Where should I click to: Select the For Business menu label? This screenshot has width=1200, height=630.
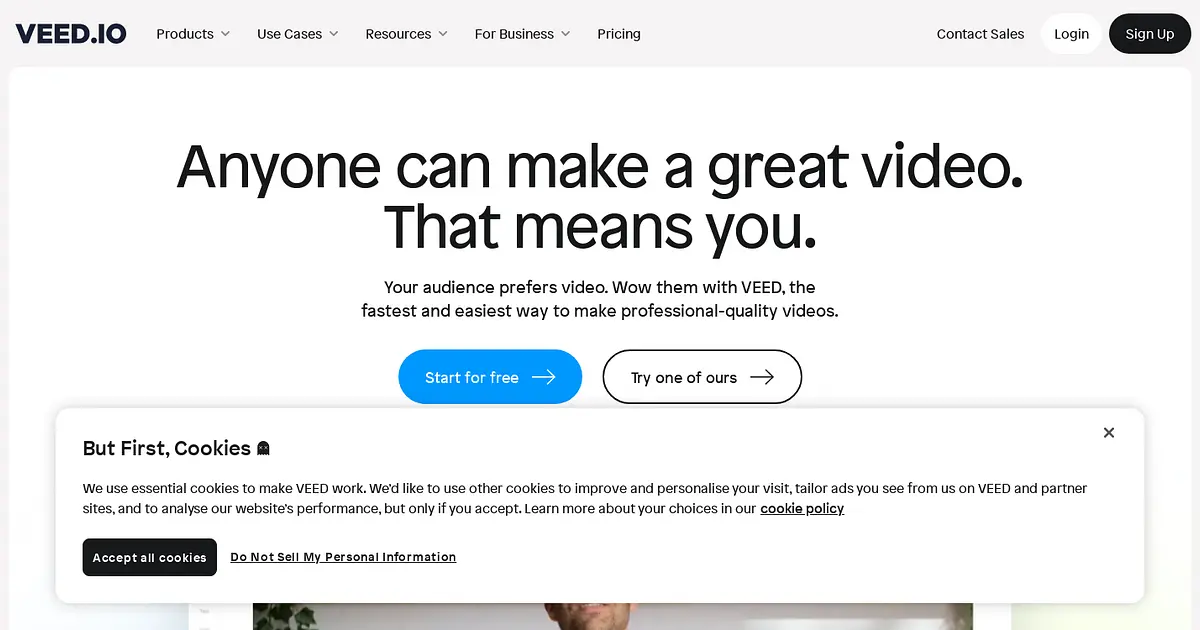pos(514,34)
